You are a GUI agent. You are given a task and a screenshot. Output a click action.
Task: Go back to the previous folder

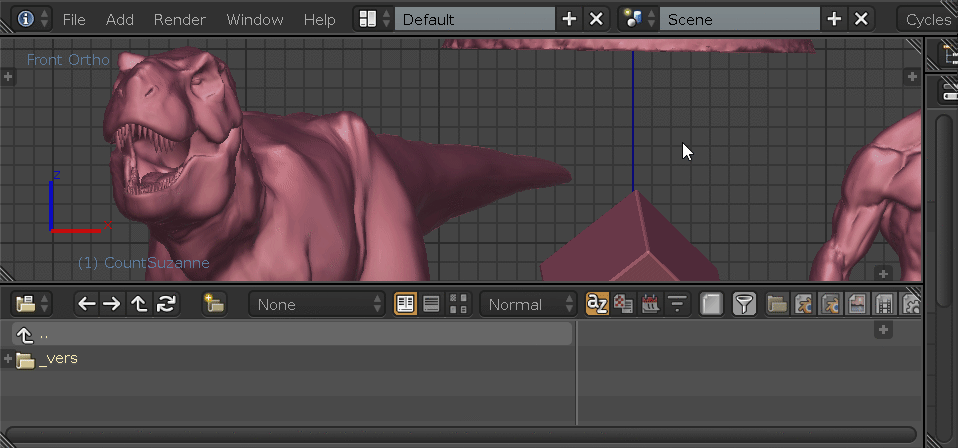tap(87, 304)
